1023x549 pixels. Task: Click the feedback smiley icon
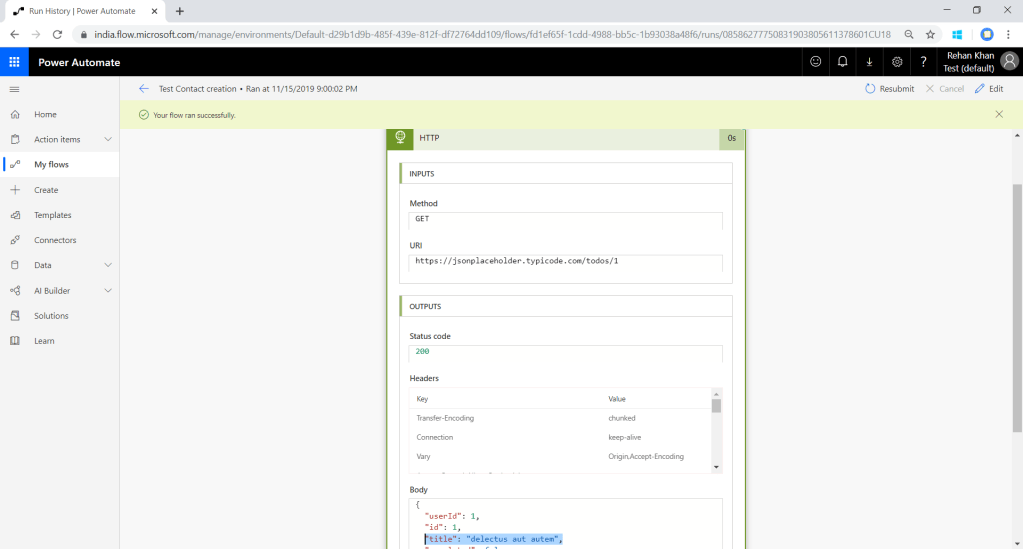point(816,62)
